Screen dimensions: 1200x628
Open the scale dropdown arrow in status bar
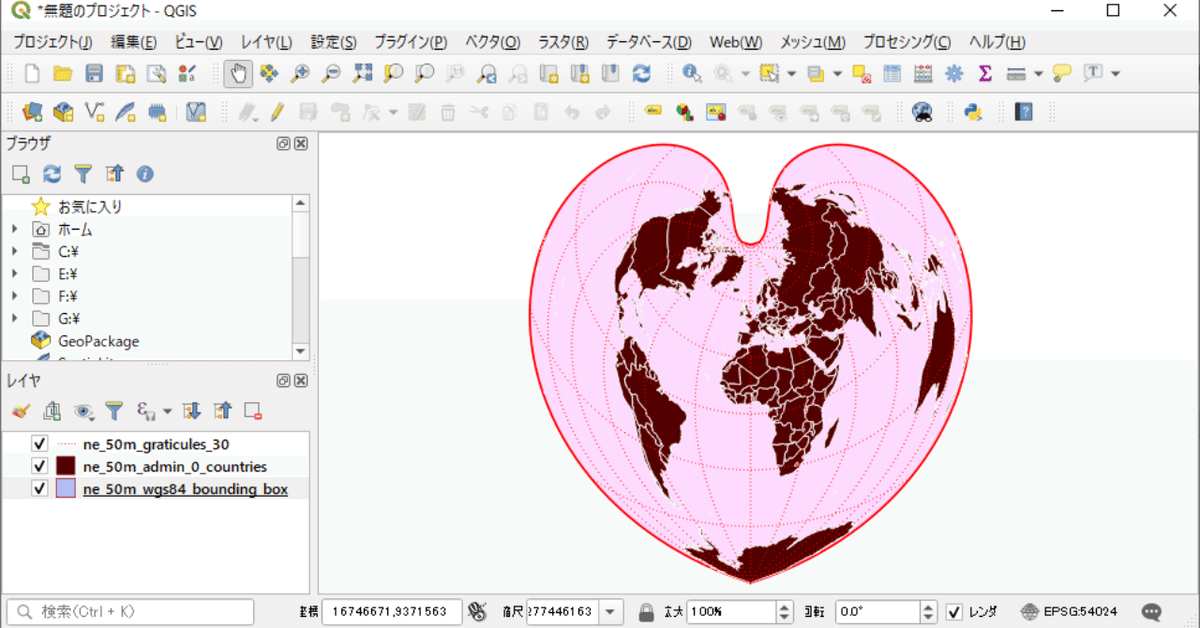point(611,611)
